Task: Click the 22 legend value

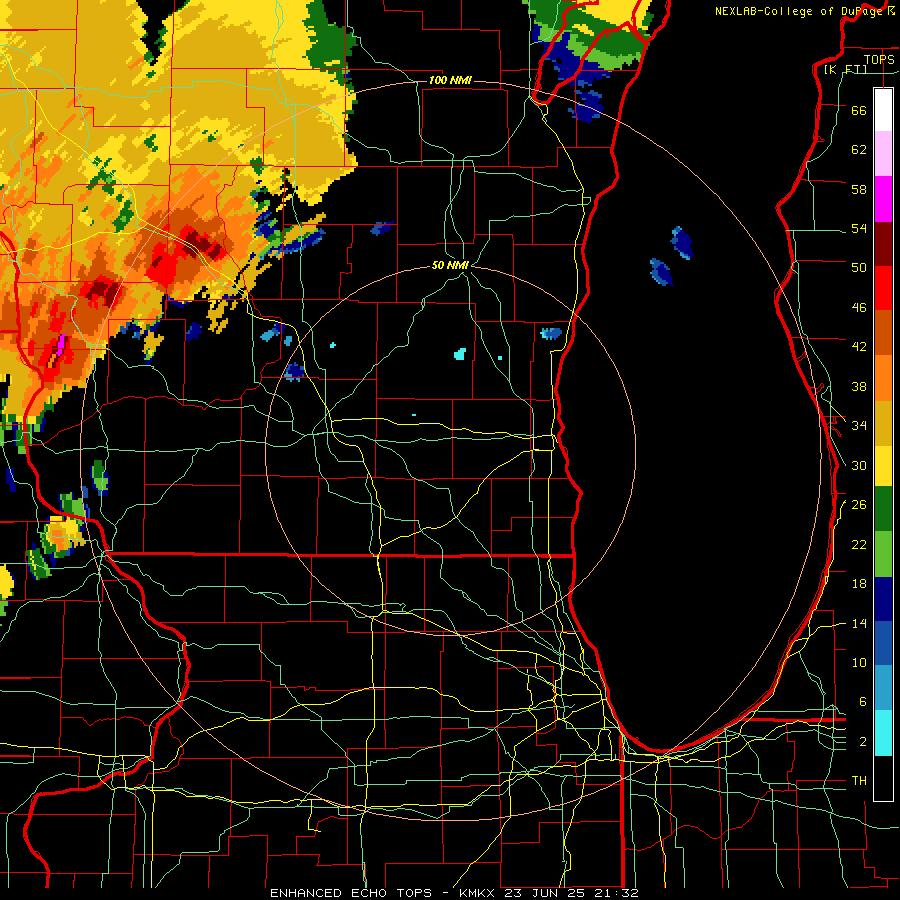Action: pos(859,544)
